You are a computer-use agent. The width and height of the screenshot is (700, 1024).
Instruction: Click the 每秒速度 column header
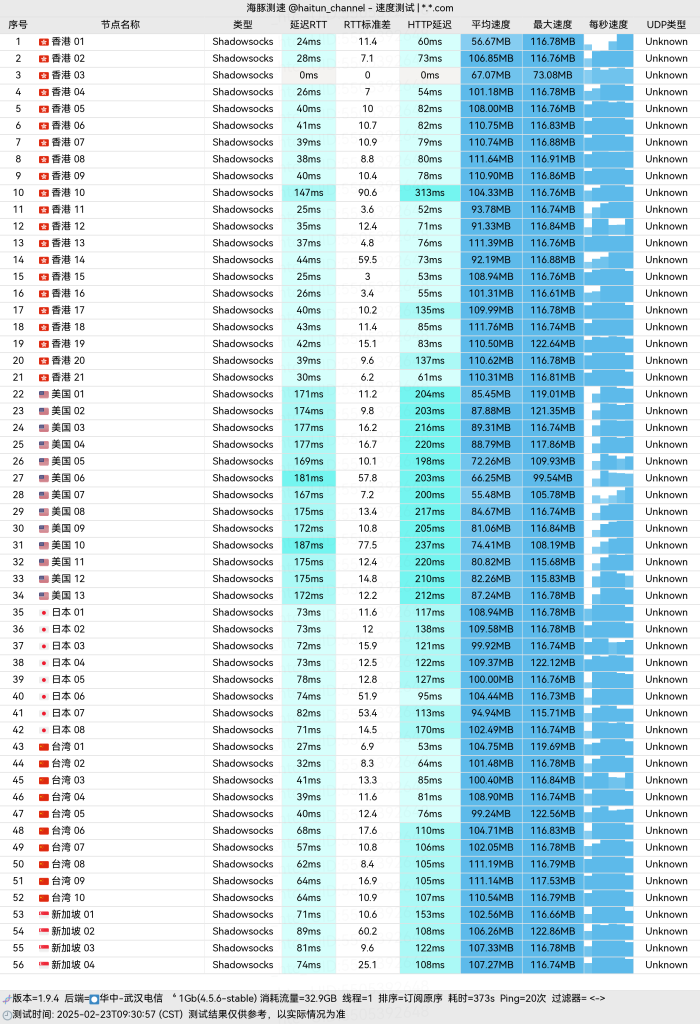pyautogui.click(x=609, y=25)
